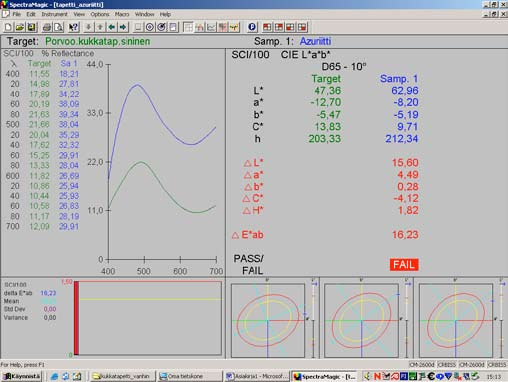Screen dimensions: 508x382
Task: Open the Window menu
Action: click(144, 14)
